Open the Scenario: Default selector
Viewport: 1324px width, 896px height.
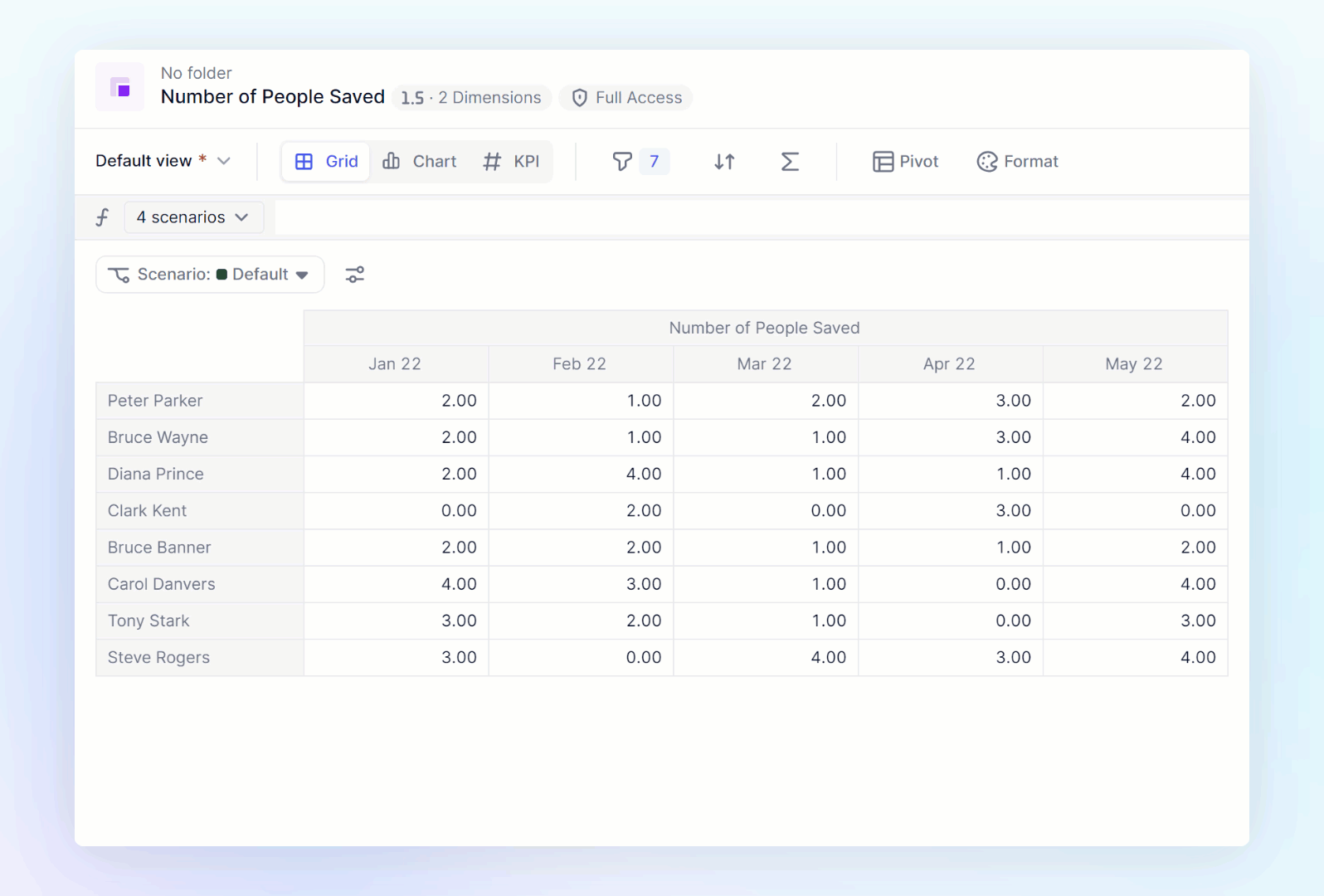point(210,275)
